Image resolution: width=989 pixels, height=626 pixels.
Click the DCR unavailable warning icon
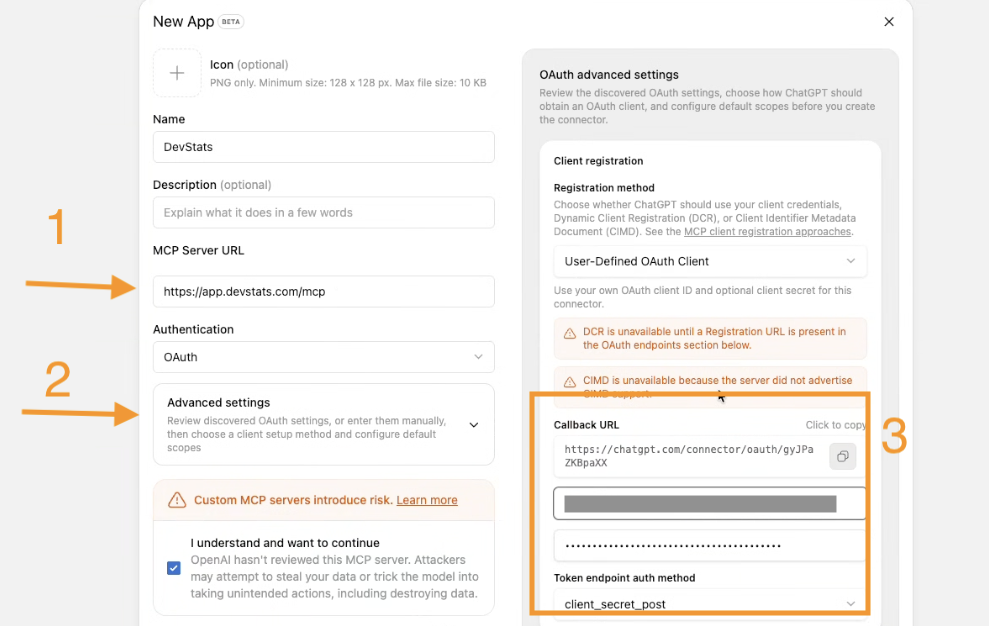[570, 333]
